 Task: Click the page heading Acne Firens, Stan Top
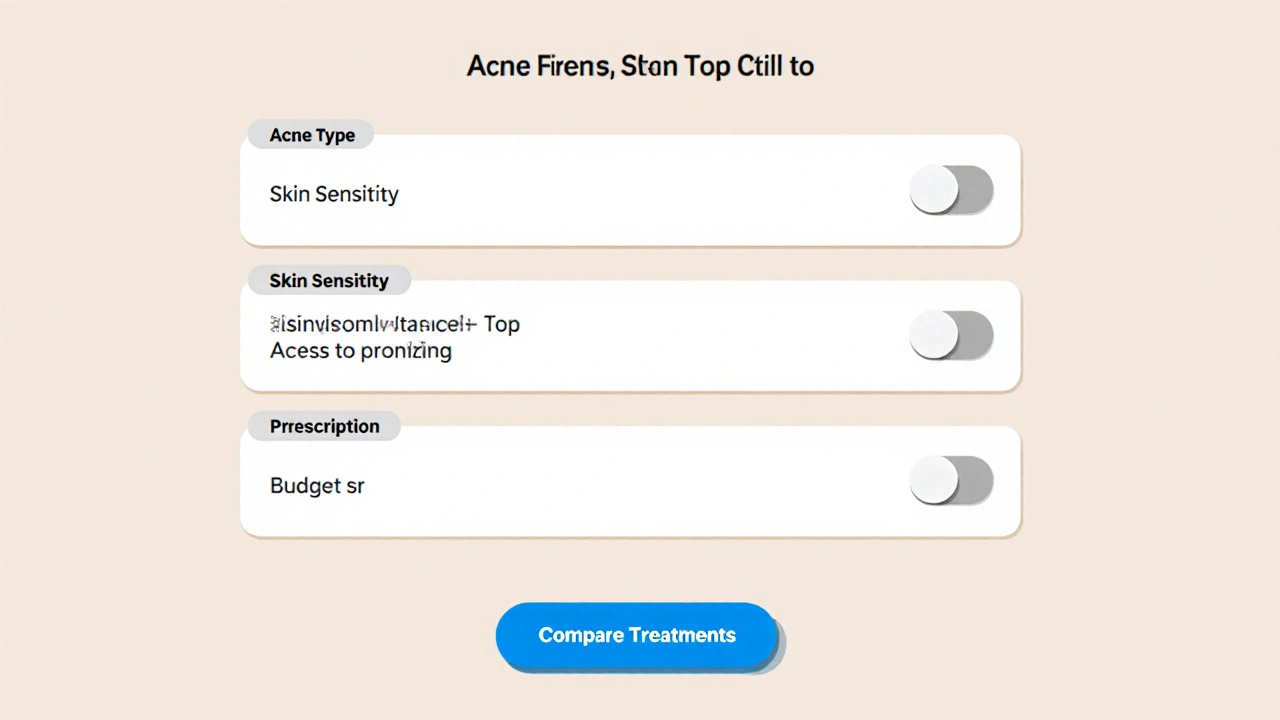[x=640, y=67]
